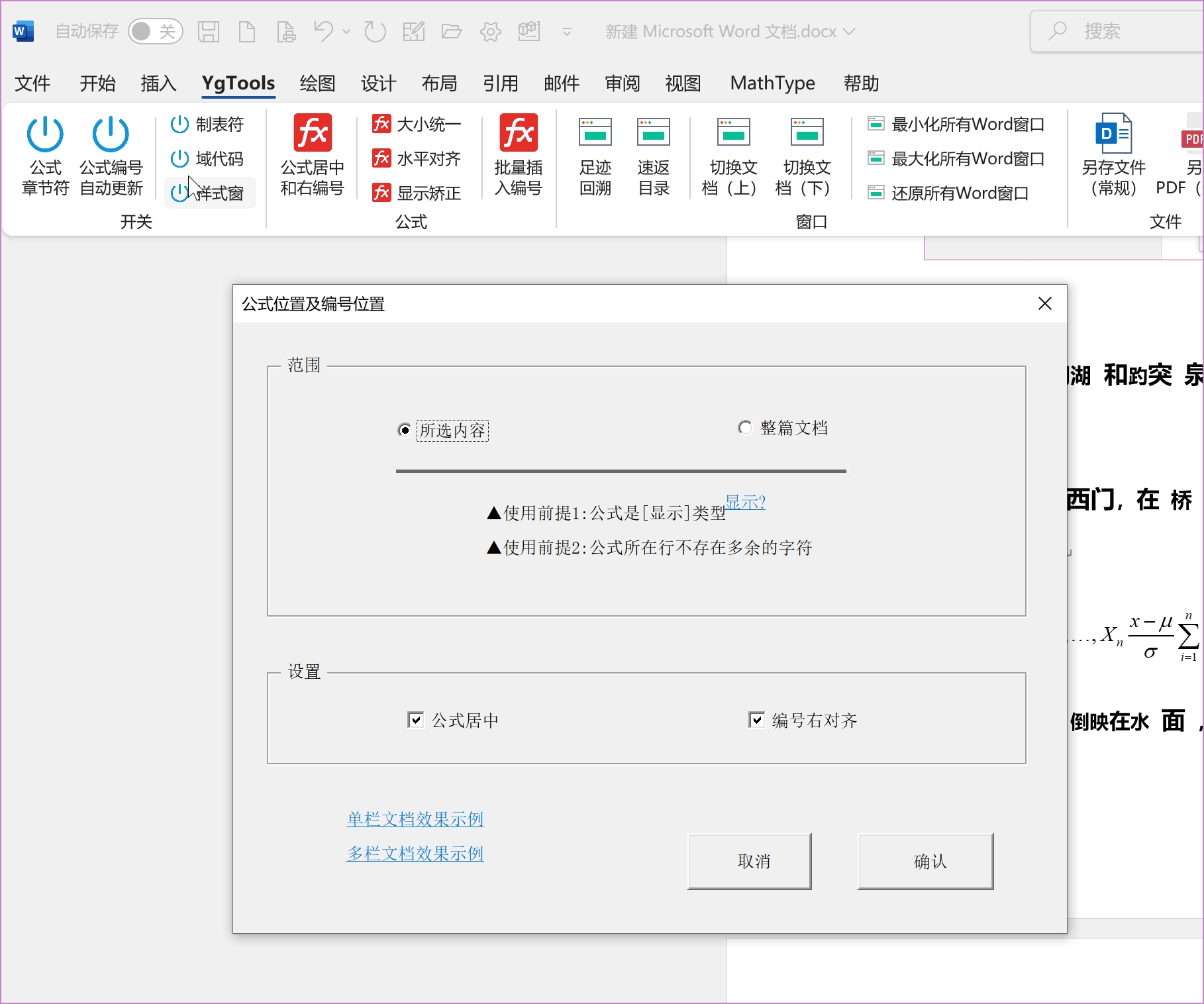The height and width of the screenshot is (1004, 1204).
Task: Open the 显示? help link
Action: pyautogui.click(x=746, y=503)
